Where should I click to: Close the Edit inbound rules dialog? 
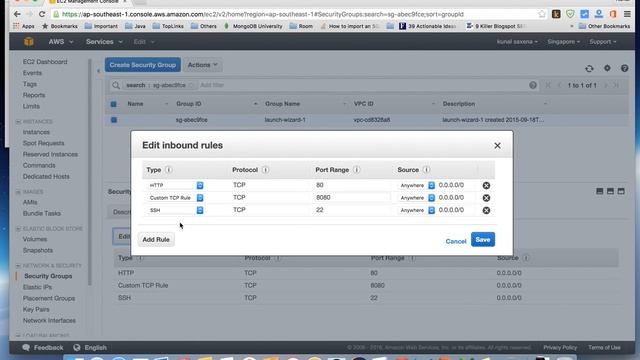[497, 145]
